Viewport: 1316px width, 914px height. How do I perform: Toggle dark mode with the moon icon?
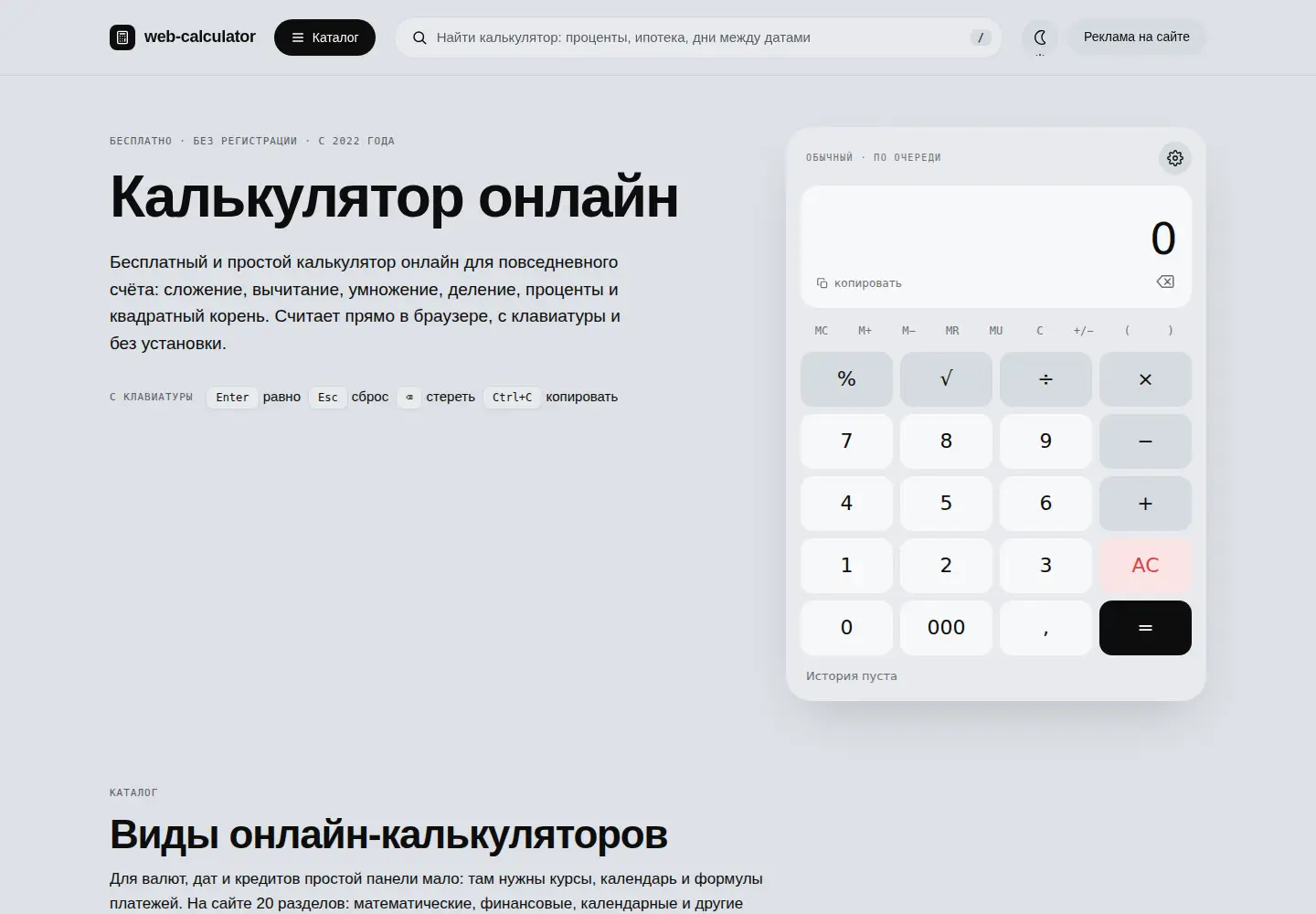coord(1040,37)
